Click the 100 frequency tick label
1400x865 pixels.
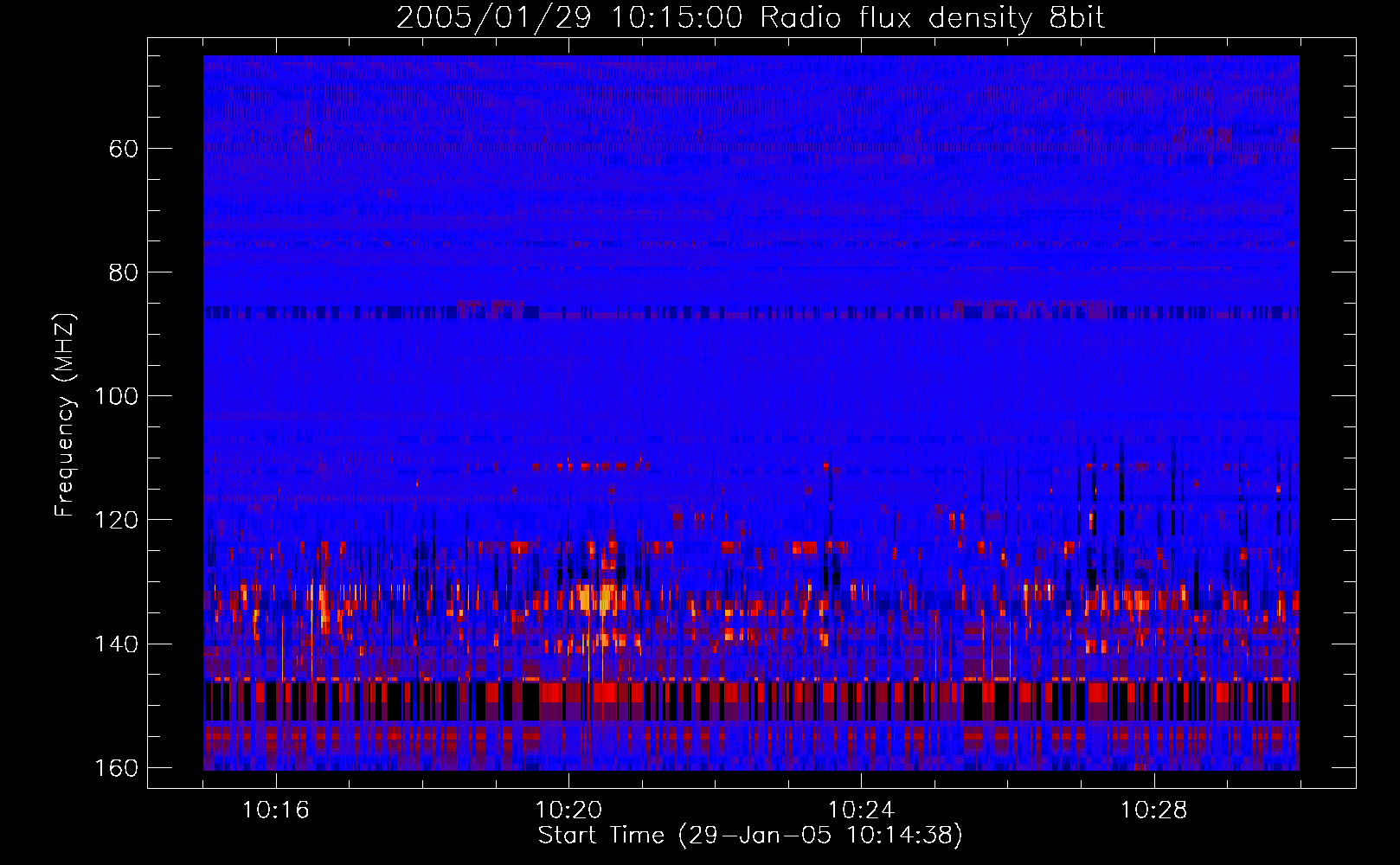[x=116, y=396]
